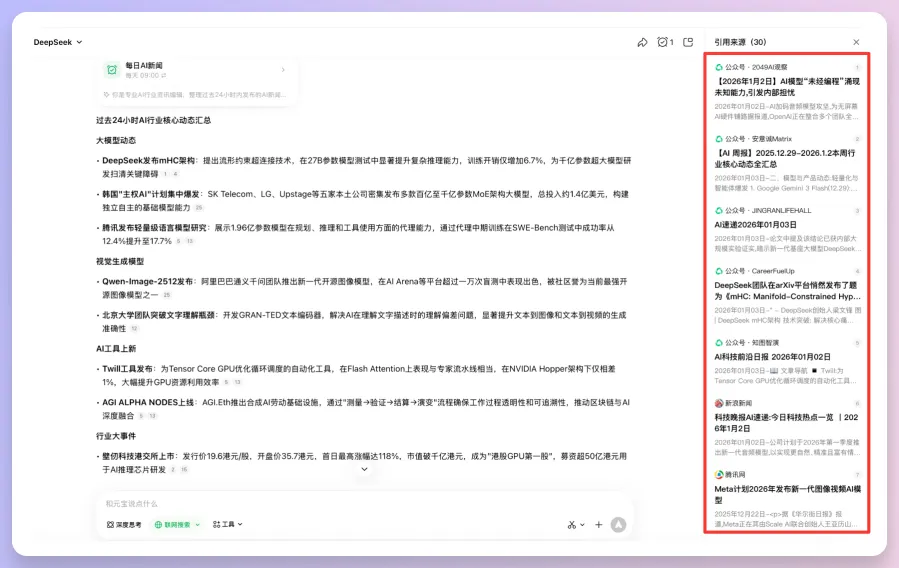Open the 安爱诚Matrix 【AI 周报】 source article
The width and height of the screenshot is (899, 568).
tap(787, 159)
